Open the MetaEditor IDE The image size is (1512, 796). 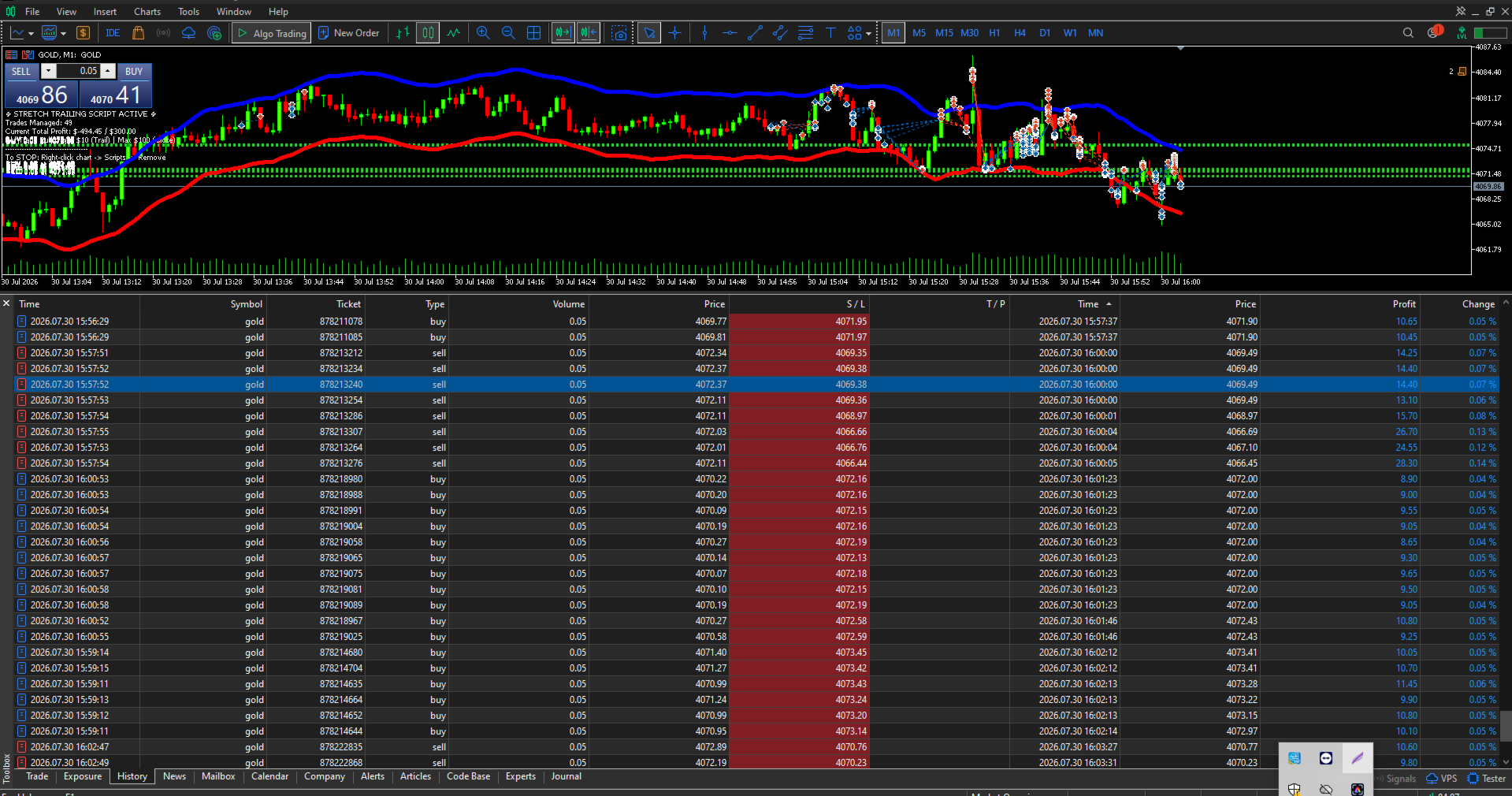113,33
